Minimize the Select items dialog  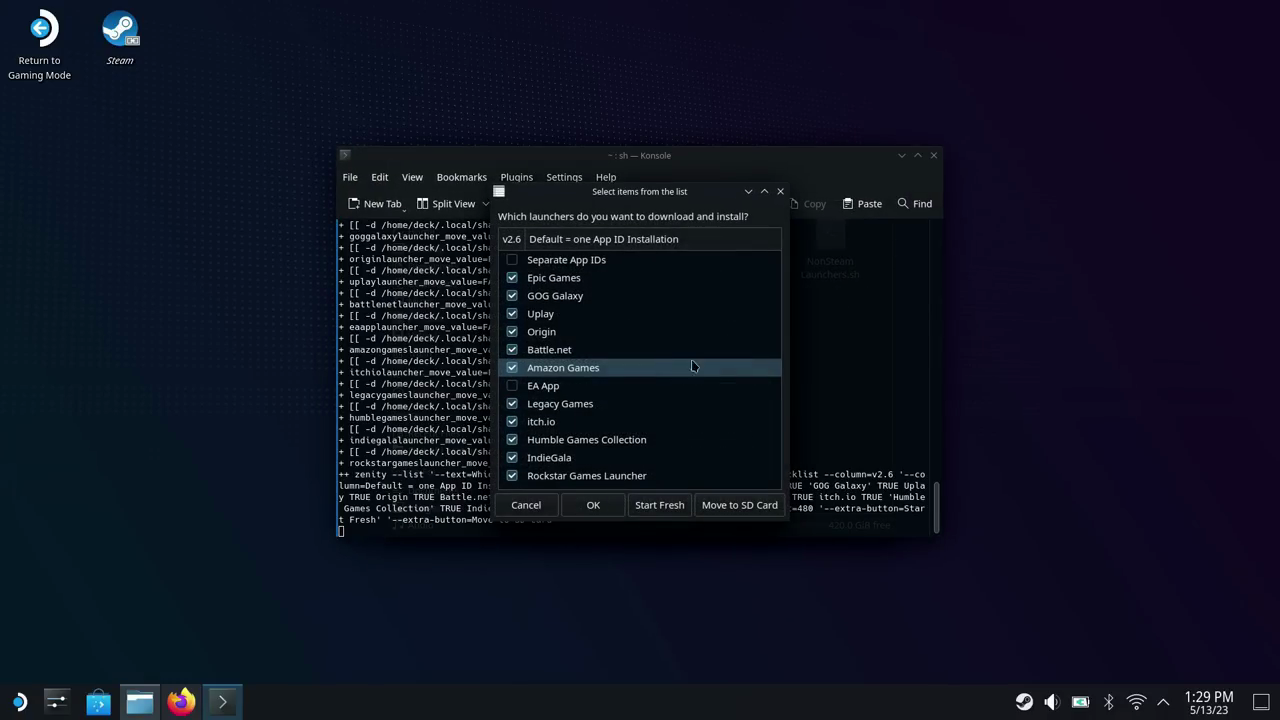pyautogui.click(x=748, y=192)
